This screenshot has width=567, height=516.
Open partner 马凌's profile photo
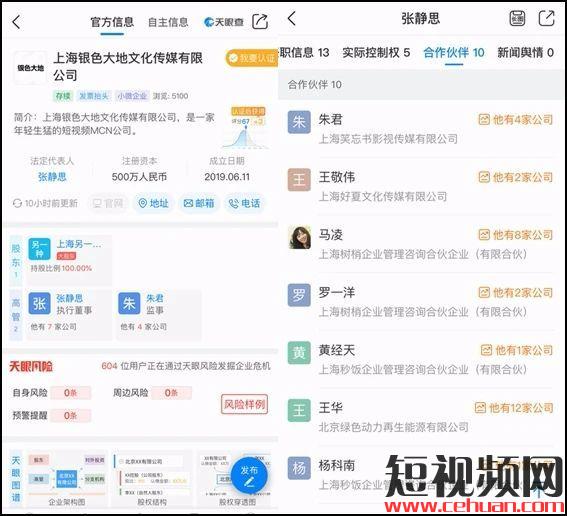[299, 237]
